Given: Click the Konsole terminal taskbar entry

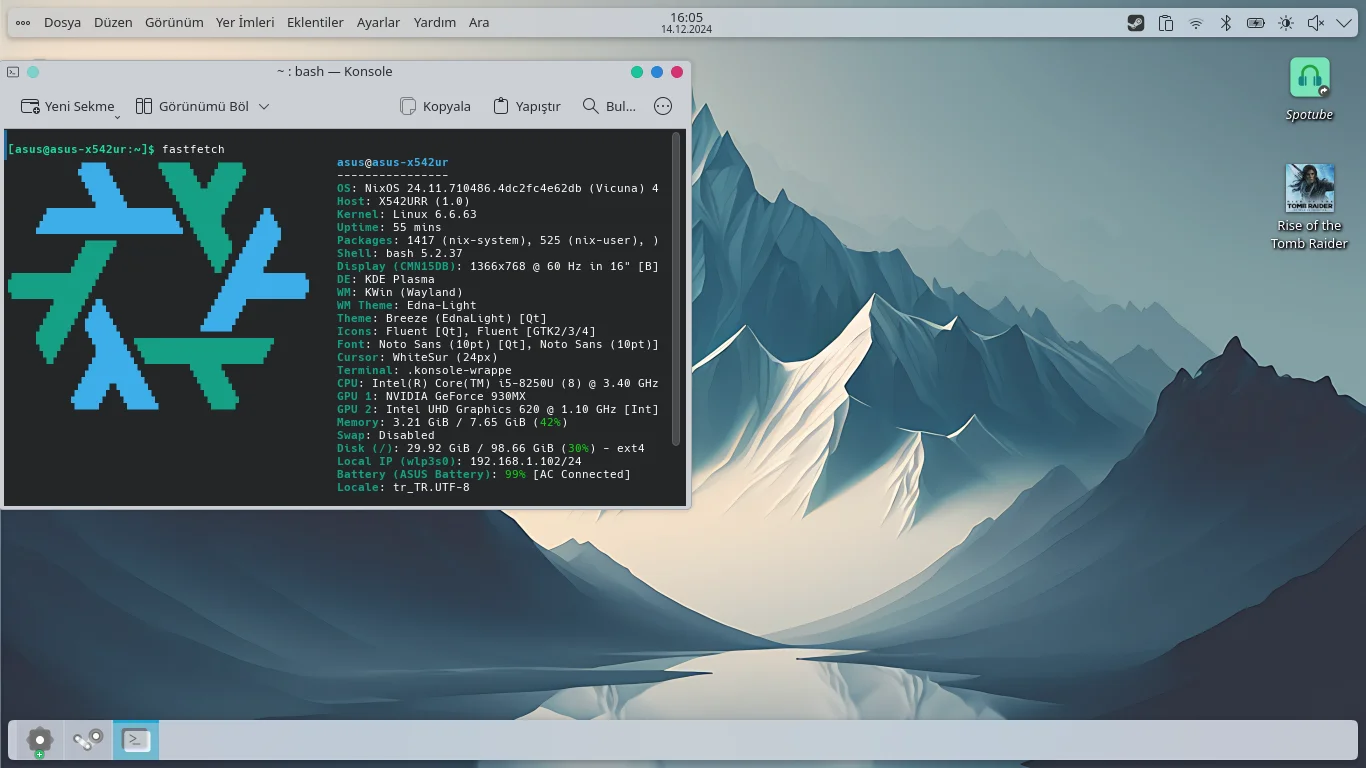Looking at the screenshot, I should tap(136, 740).
